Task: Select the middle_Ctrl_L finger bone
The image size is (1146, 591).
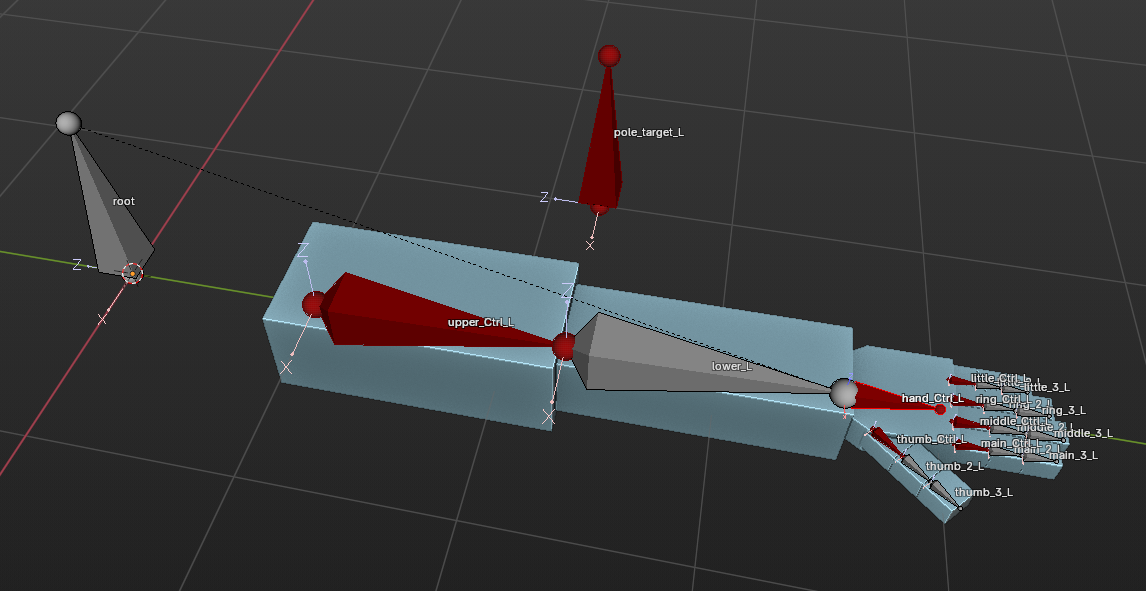Action: [966, 423]
